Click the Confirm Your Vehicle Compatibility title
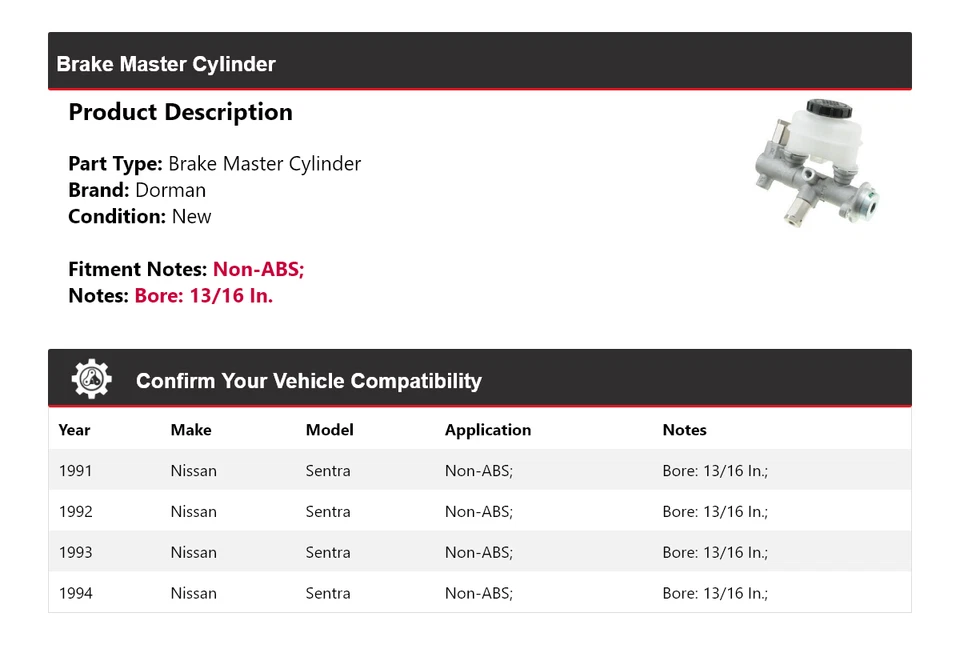The image size is (960, 645). pos(308,381)
